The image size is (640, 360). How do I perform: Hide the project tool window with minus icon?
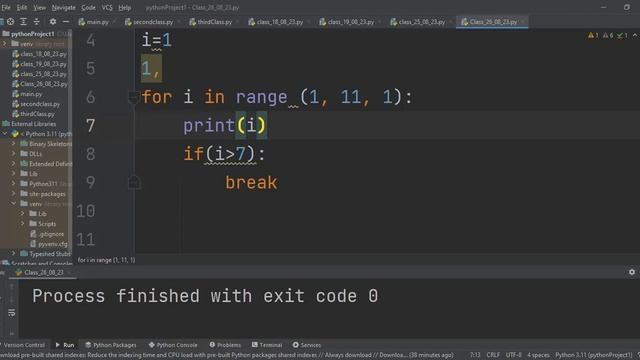[66, 22]
